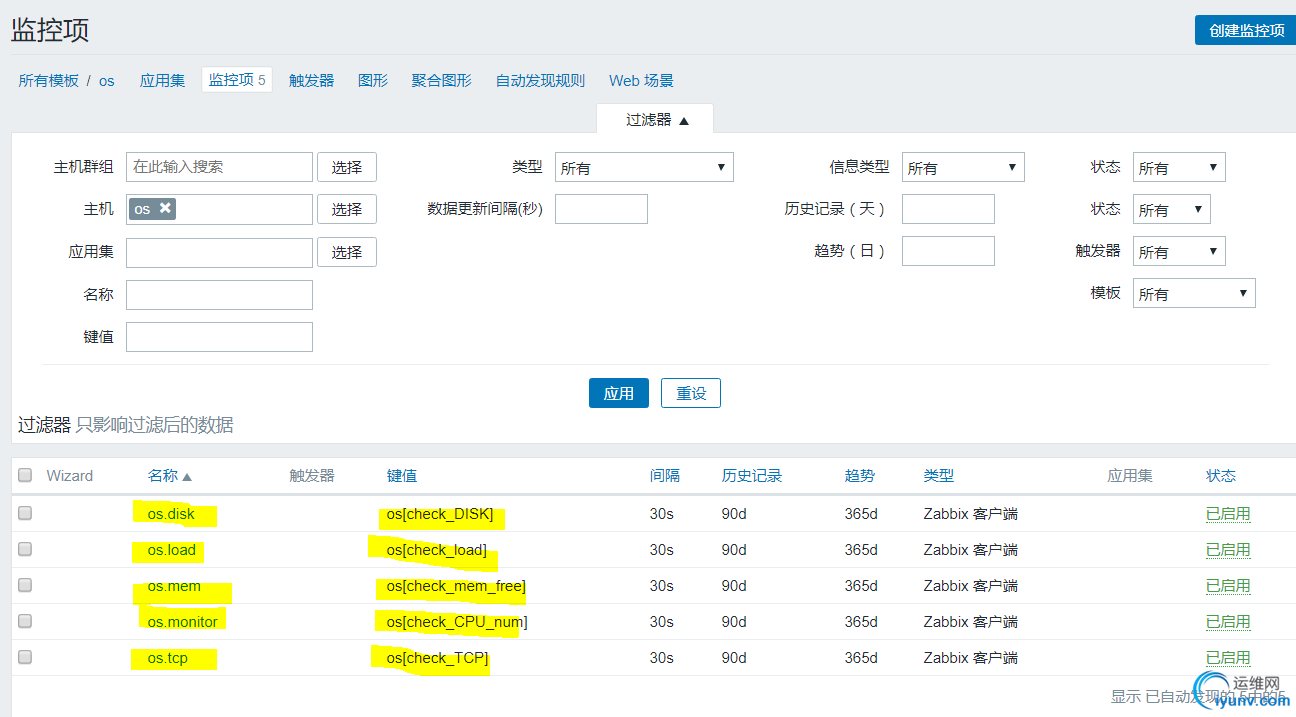Viewport: 1296px width, 717px height.
Task: Open the 信息类型 dropdown
Action: pos(963,167)
